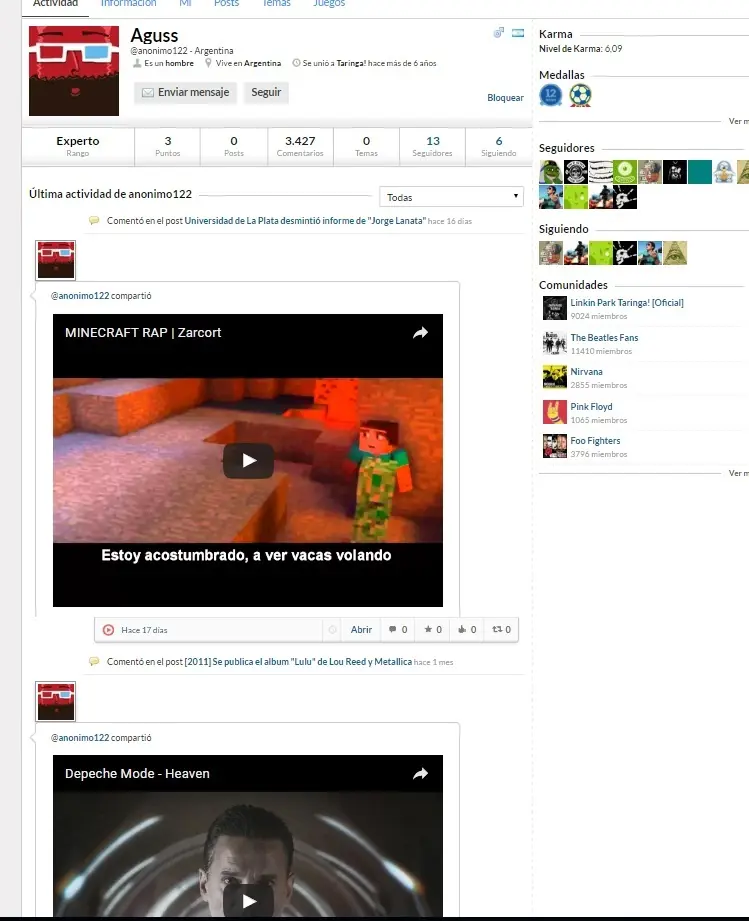Click Ver más under Medallas section

point(738,121)
